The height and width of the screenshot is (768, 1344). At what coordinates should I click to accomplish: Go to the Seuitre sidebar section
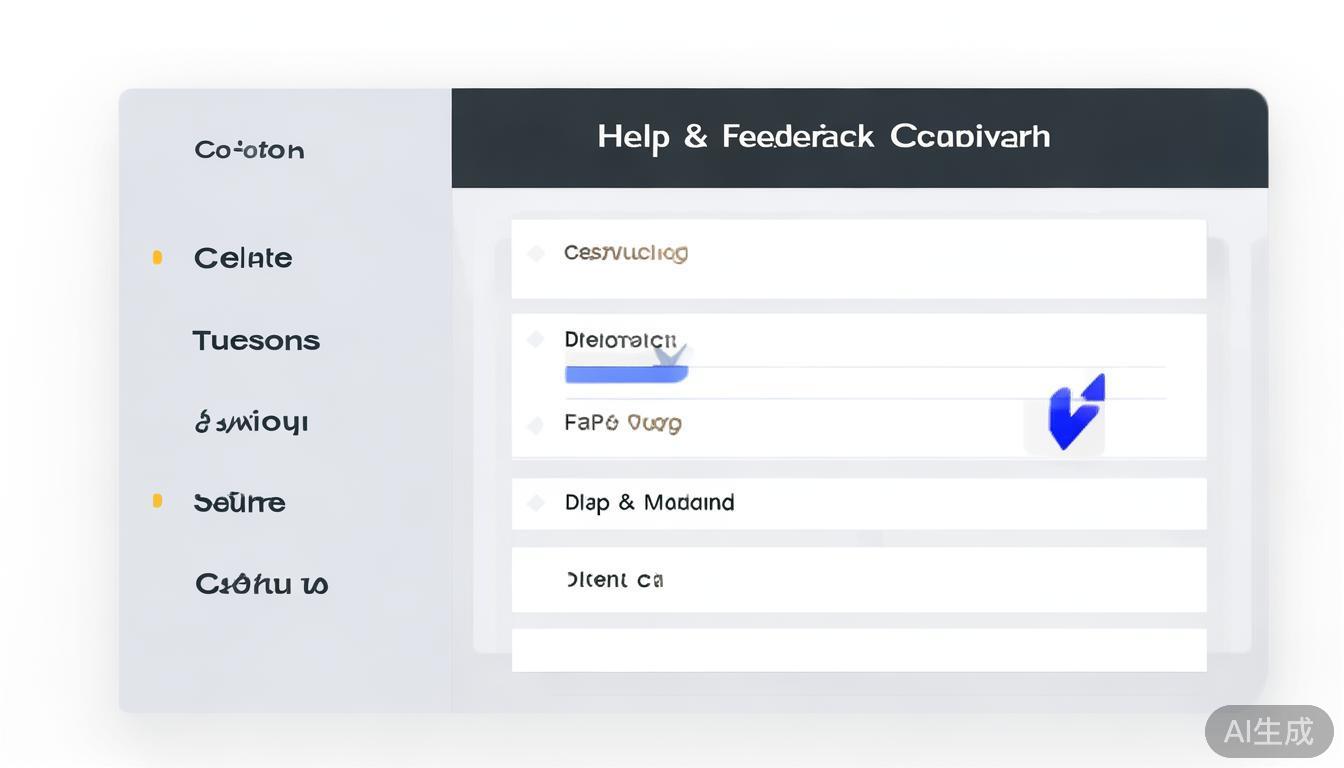click(240, 502)
